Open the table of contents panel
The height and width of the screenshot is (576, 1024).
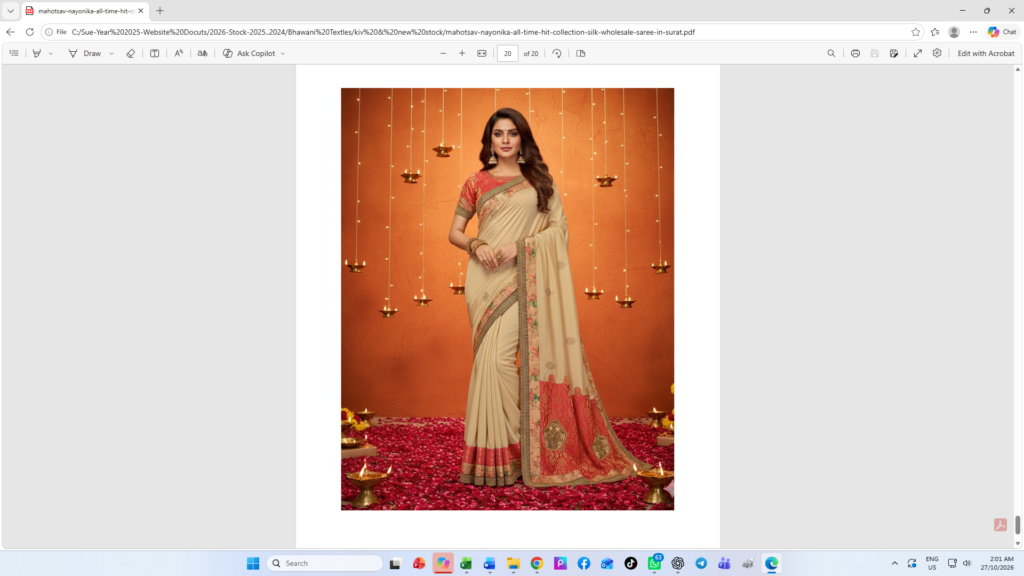14,54
